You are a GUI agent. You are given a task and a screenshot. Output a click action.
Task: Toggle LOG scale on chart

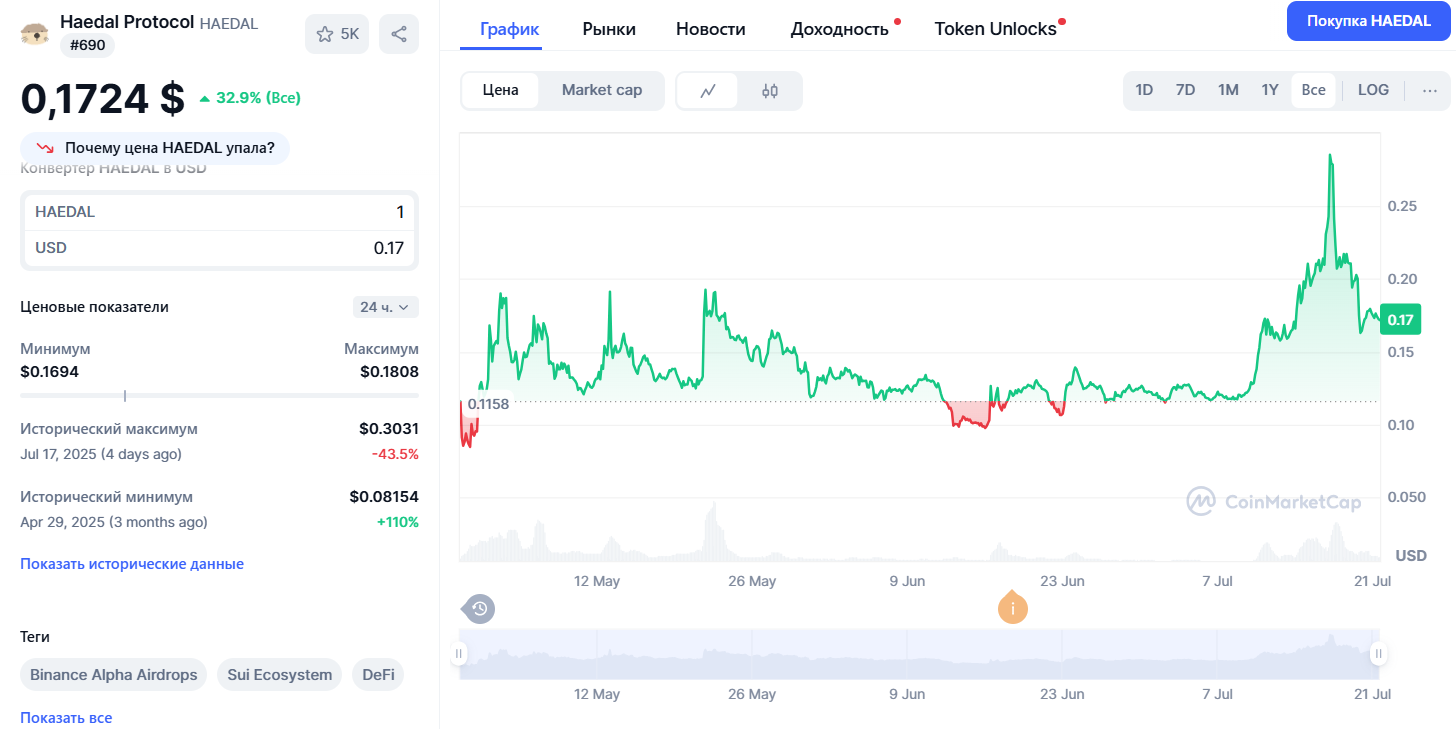coord(1373,90)
